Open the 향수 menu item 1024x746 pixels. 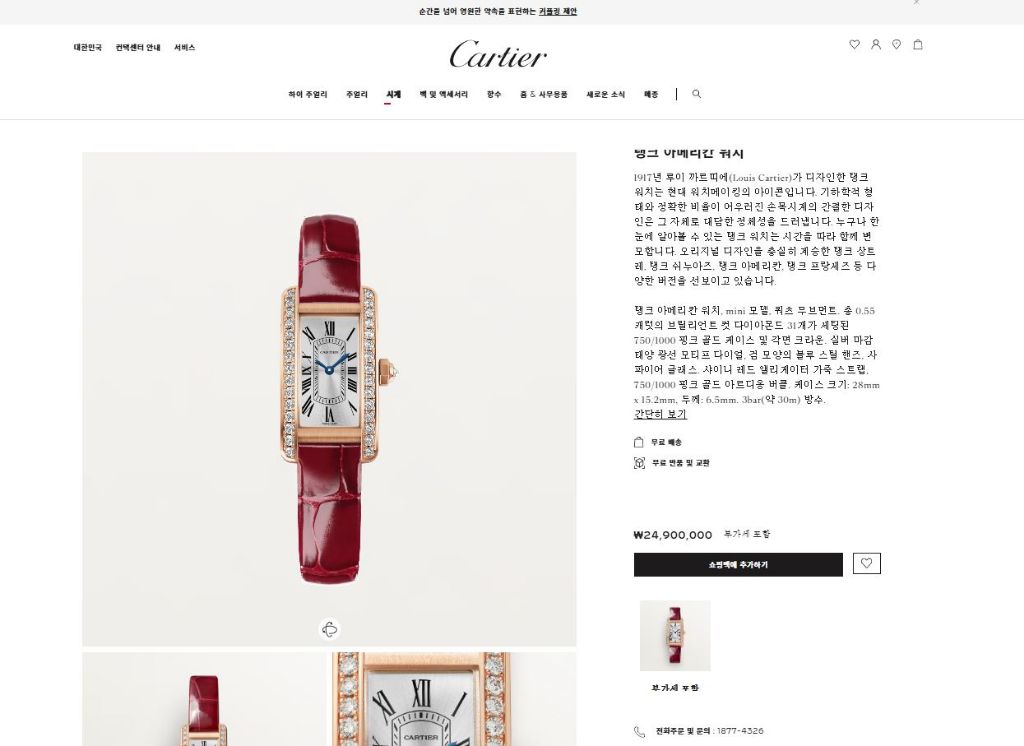coord(494,95)
